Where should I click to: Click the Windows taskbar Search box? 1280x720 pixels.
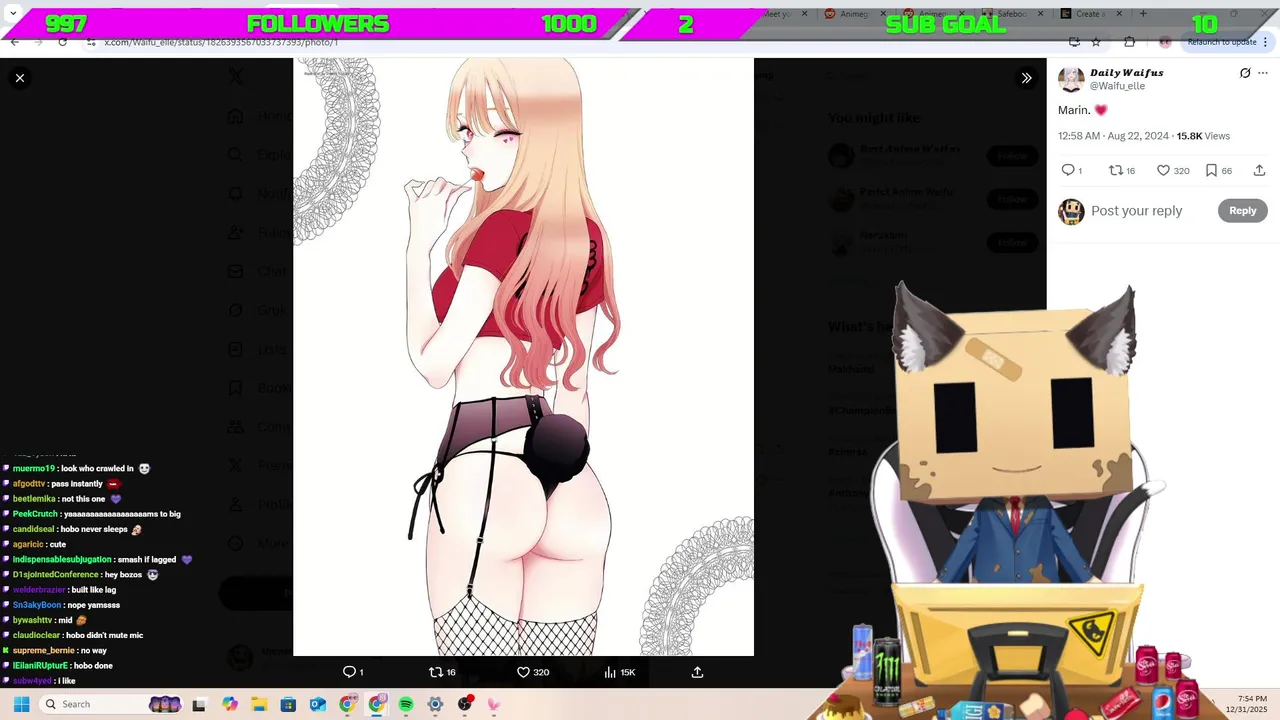click(113, 704)
